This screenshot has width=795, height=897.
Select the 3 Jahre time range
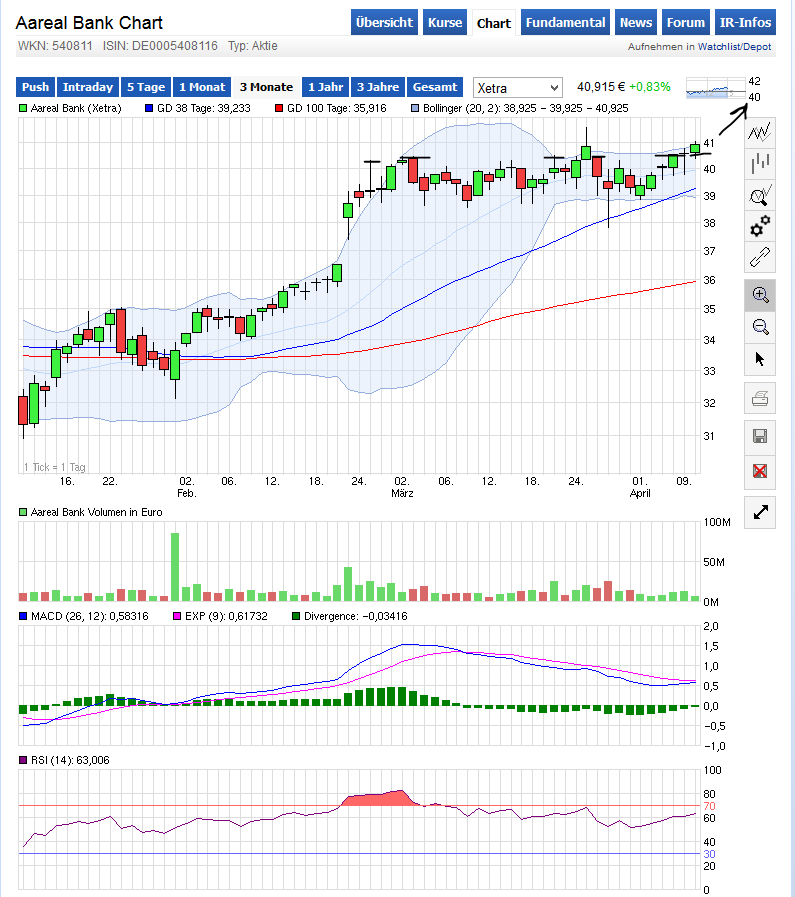[378, 87]
